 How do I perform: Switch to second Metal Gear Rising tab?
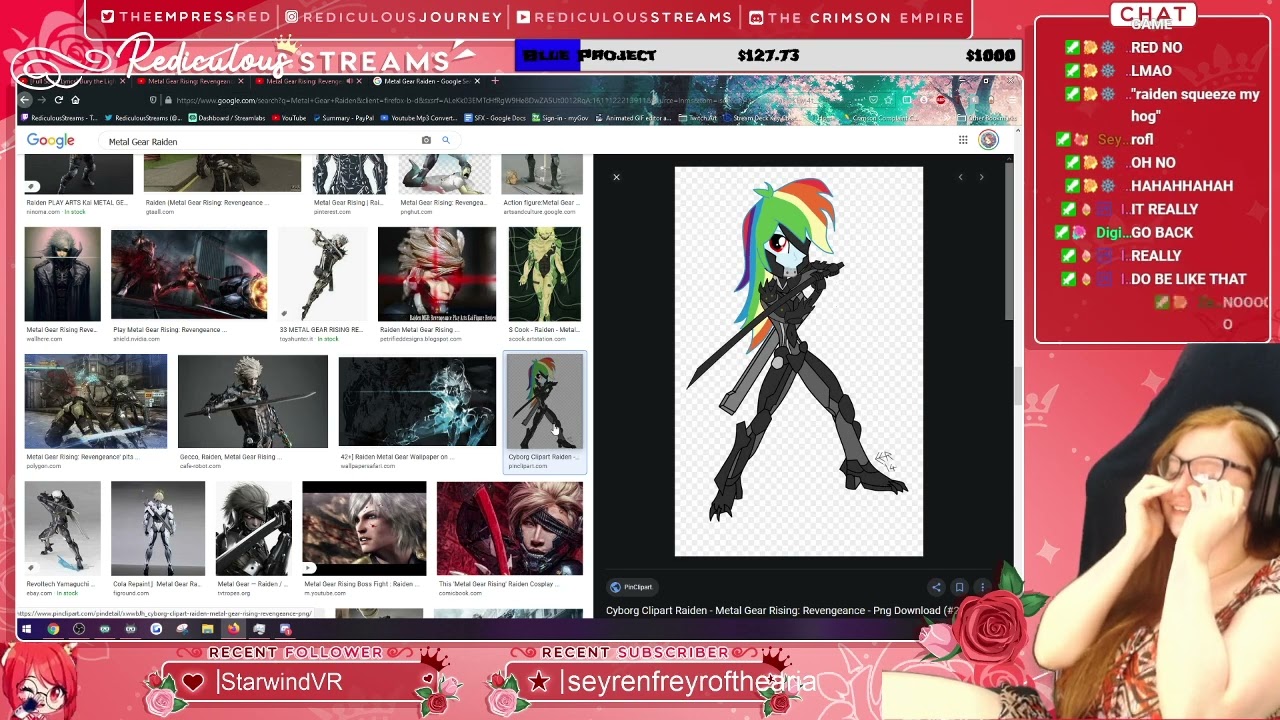coord(308,81)
